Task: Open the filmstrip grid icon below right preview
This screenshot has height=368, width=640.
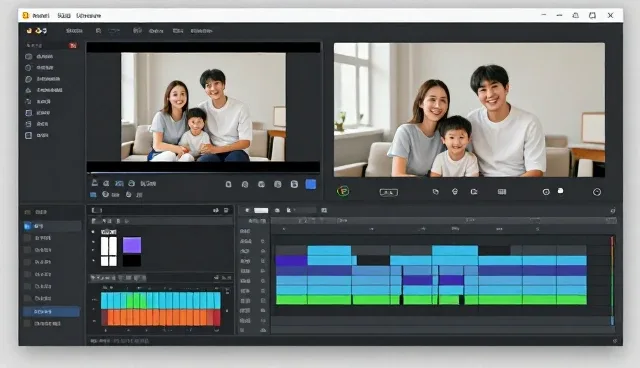Action: pos(502,192)
